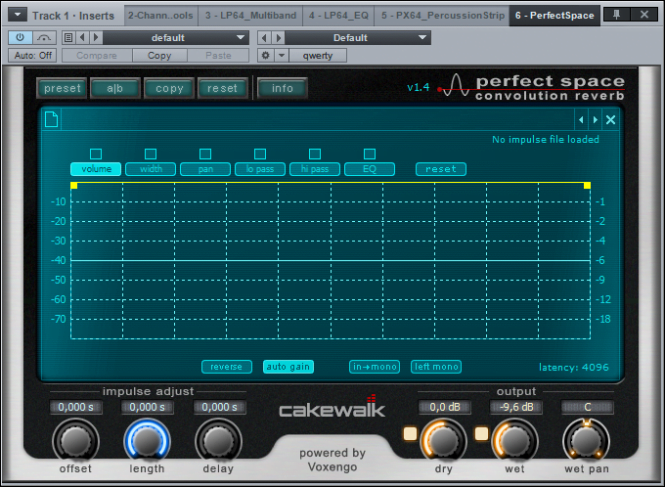Click the right yellow envelope point
Viewport: 665px width, 487px height.
tap(587, 185)
